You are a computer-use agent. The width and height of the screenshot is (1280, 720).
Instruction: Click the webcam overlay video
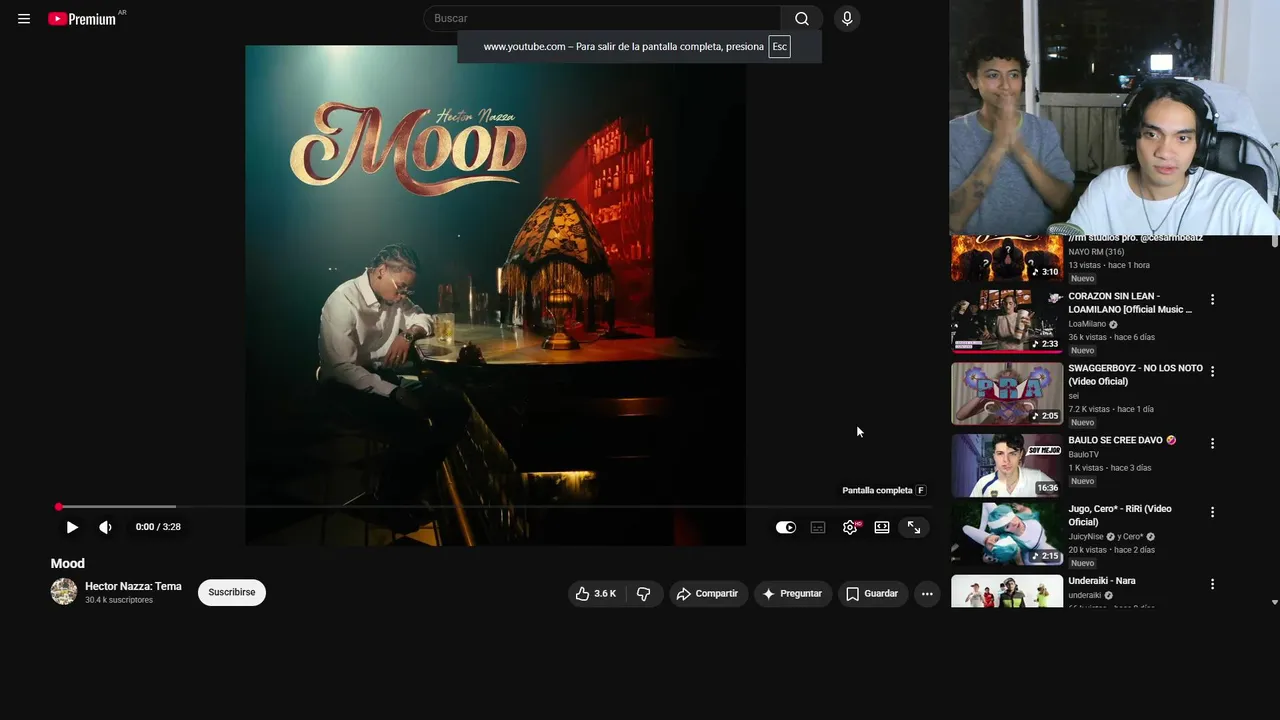pos(1114,117)
